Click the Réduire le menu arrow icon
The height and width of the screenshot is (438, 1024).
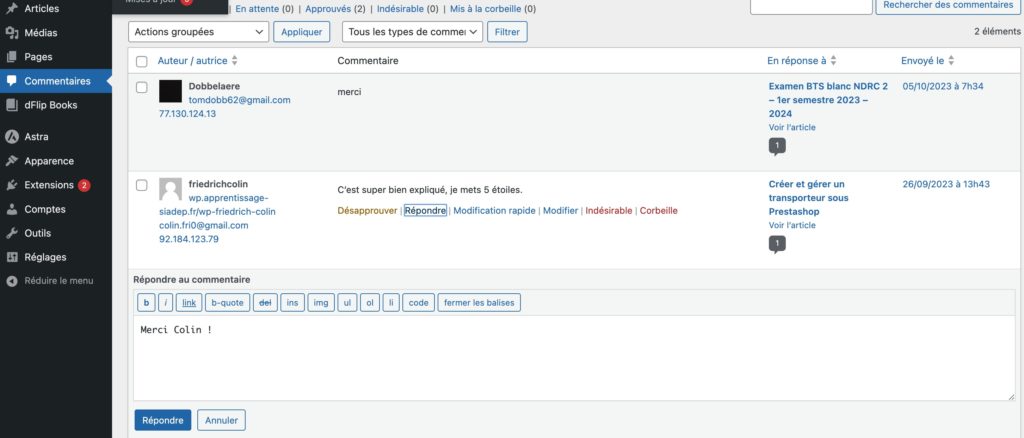(11, 281)
